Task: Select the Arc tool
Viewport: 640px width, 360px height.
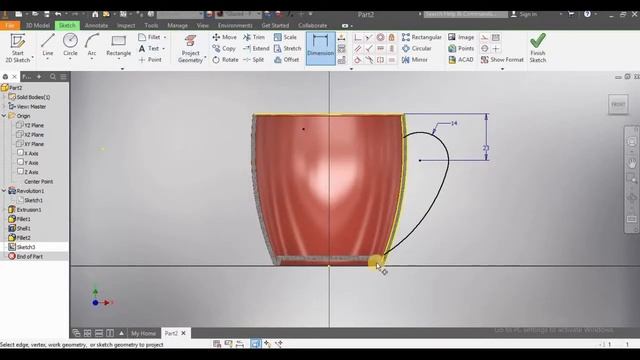Action: 92,45
